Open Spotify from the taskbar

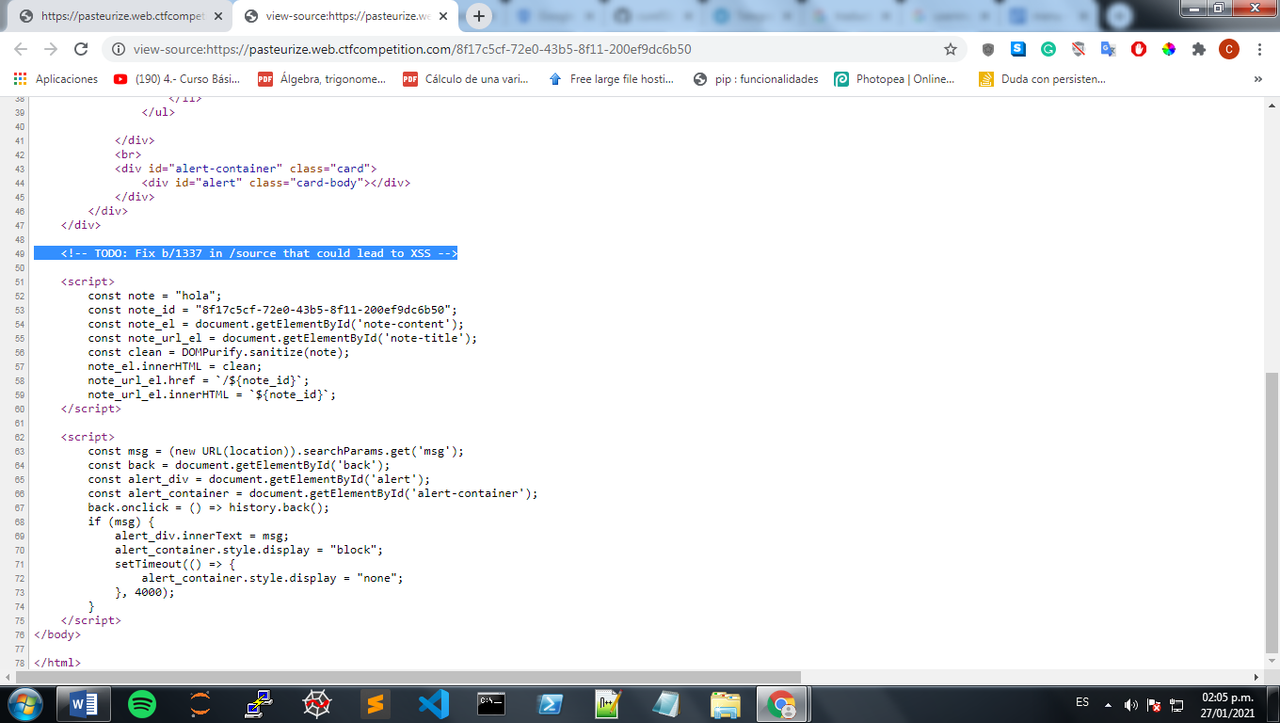tap(143, 704)
